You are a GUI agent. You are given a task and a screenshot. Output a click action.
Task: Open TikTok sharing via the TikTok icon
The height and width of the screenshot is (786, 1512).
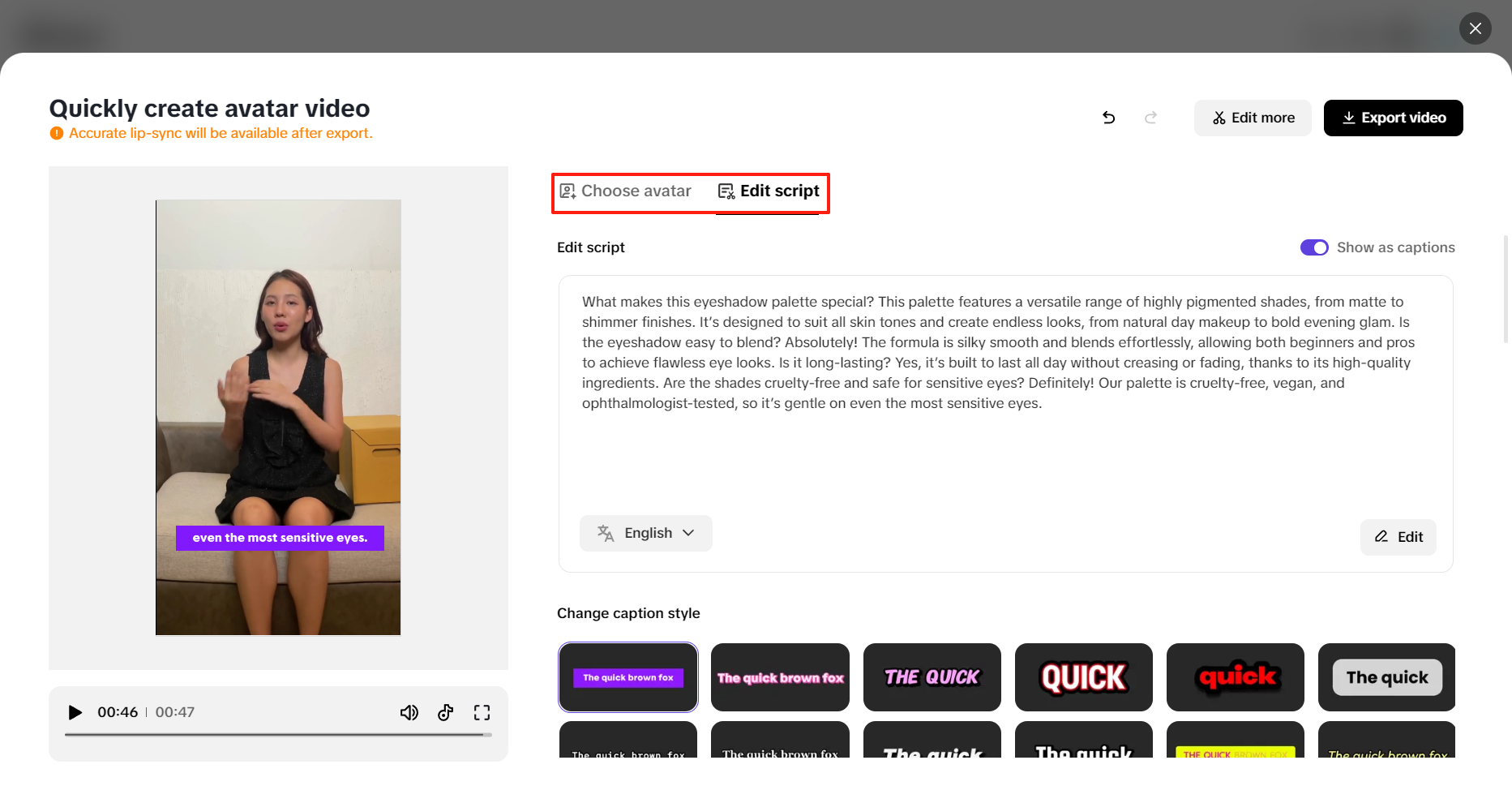click(445, 712)
